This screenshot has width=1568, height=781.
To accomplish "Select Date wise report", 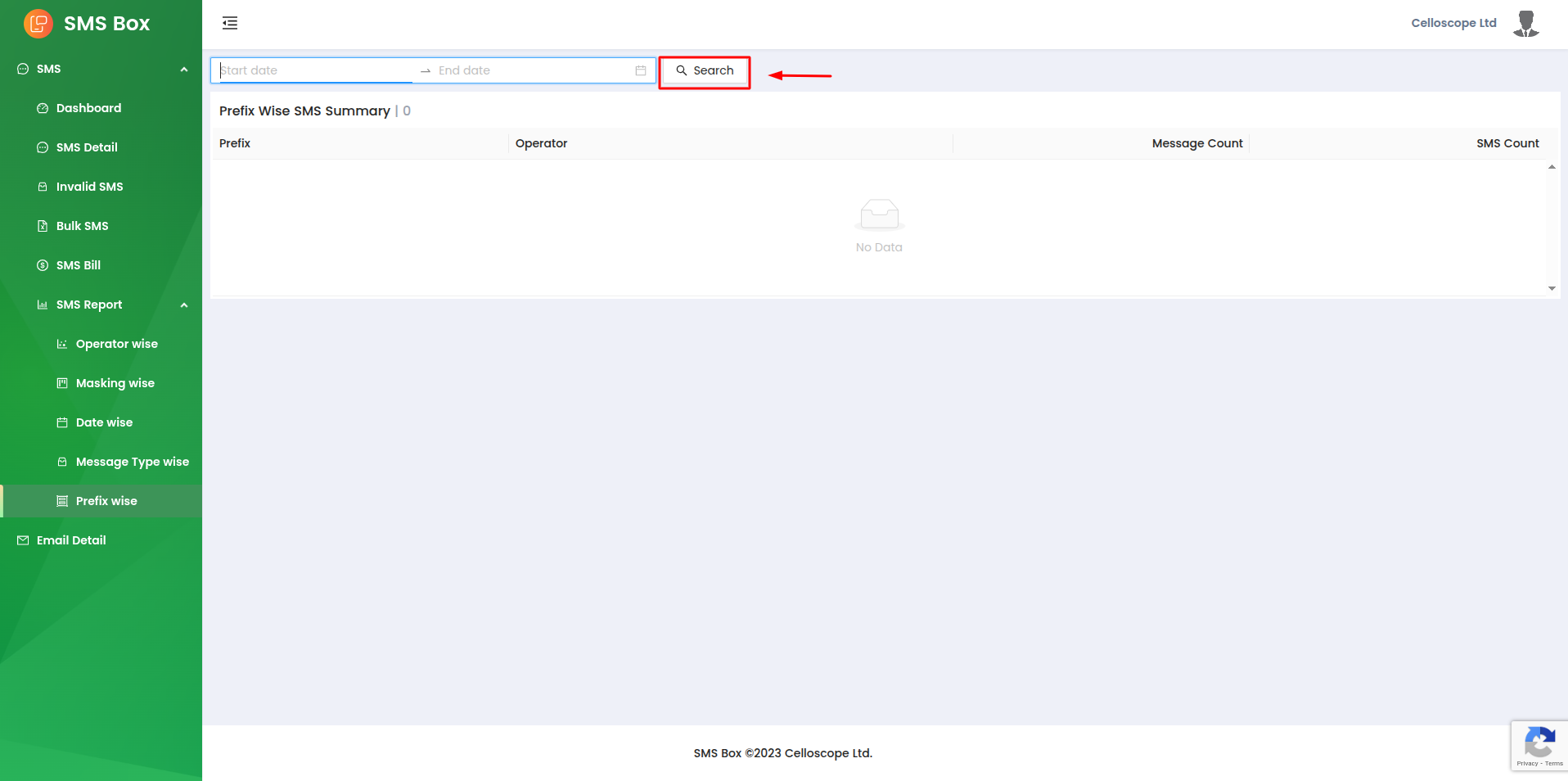I will click(104, 422).
